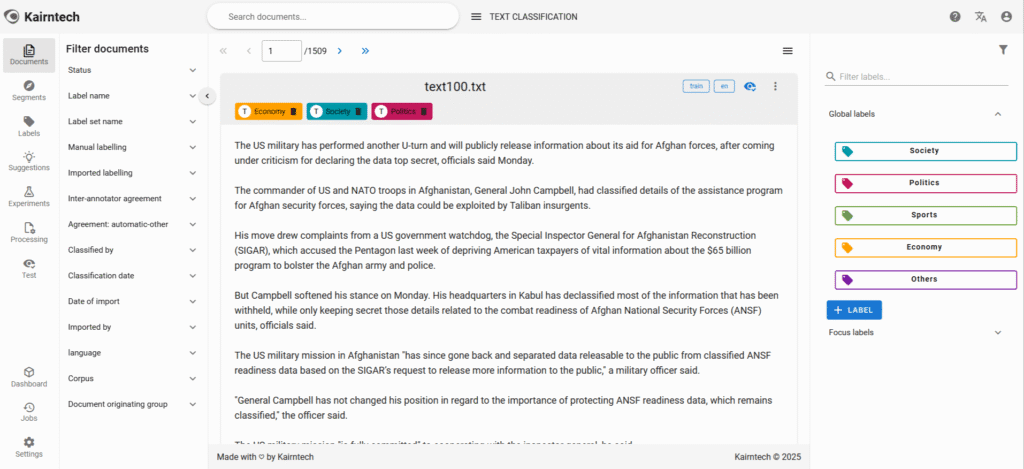Expand the Focus labels section
1024x469 pixels.
[997, 332]
